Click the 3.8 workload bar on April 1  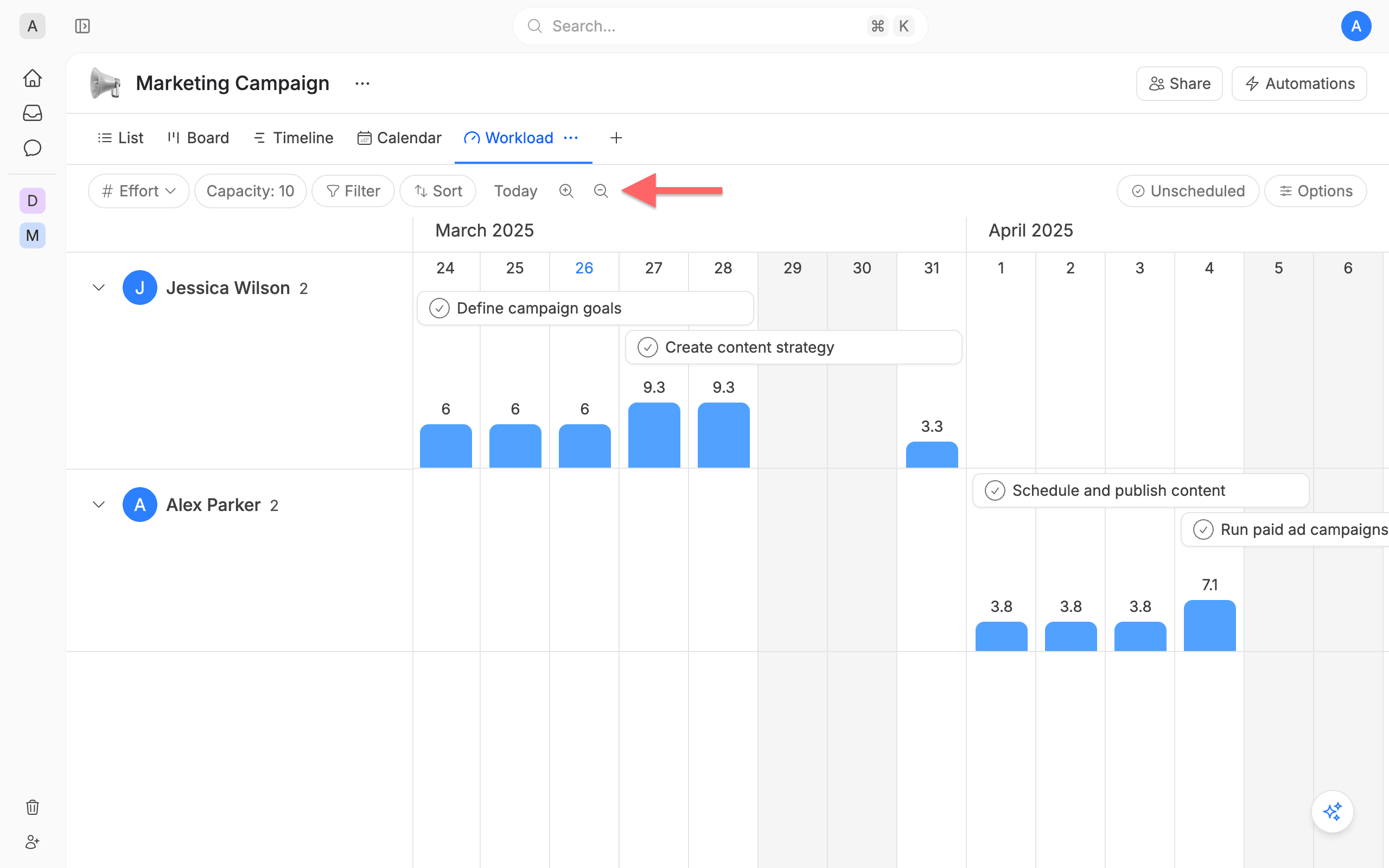pyautogui.click(x=1001, y=636)
